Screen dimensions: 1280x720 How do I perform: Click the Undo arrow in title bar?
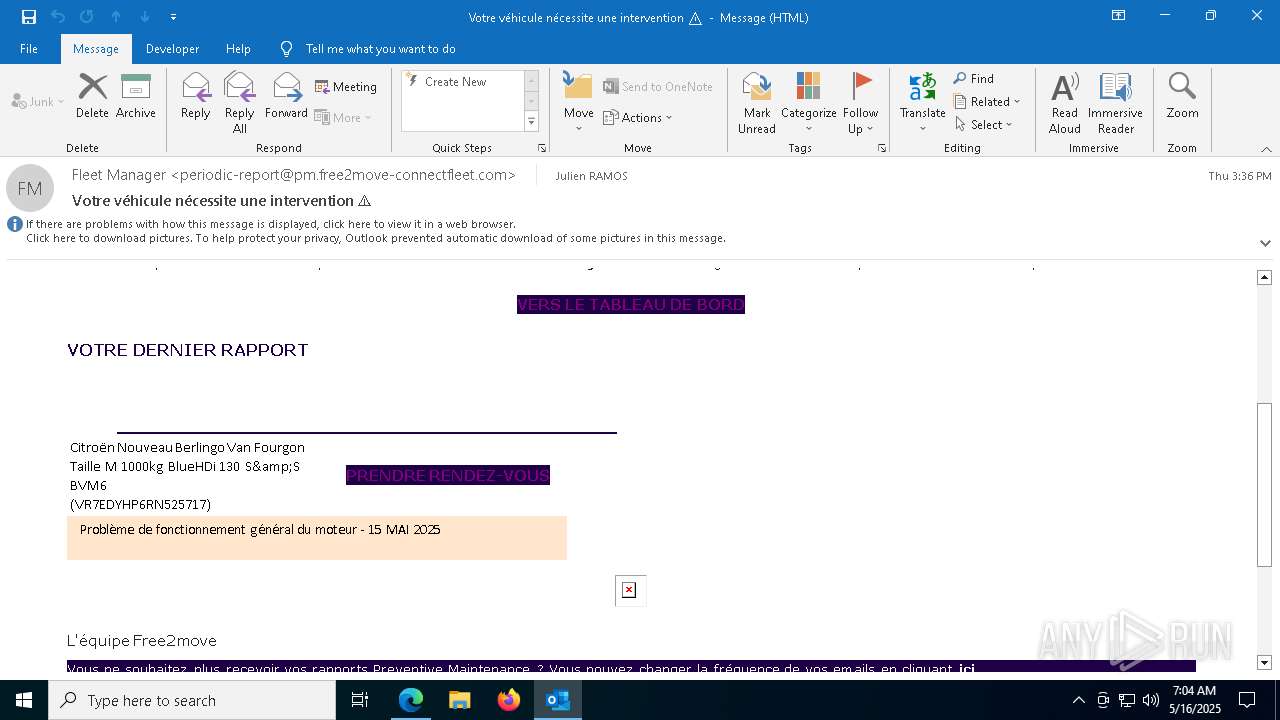(57, 17)
